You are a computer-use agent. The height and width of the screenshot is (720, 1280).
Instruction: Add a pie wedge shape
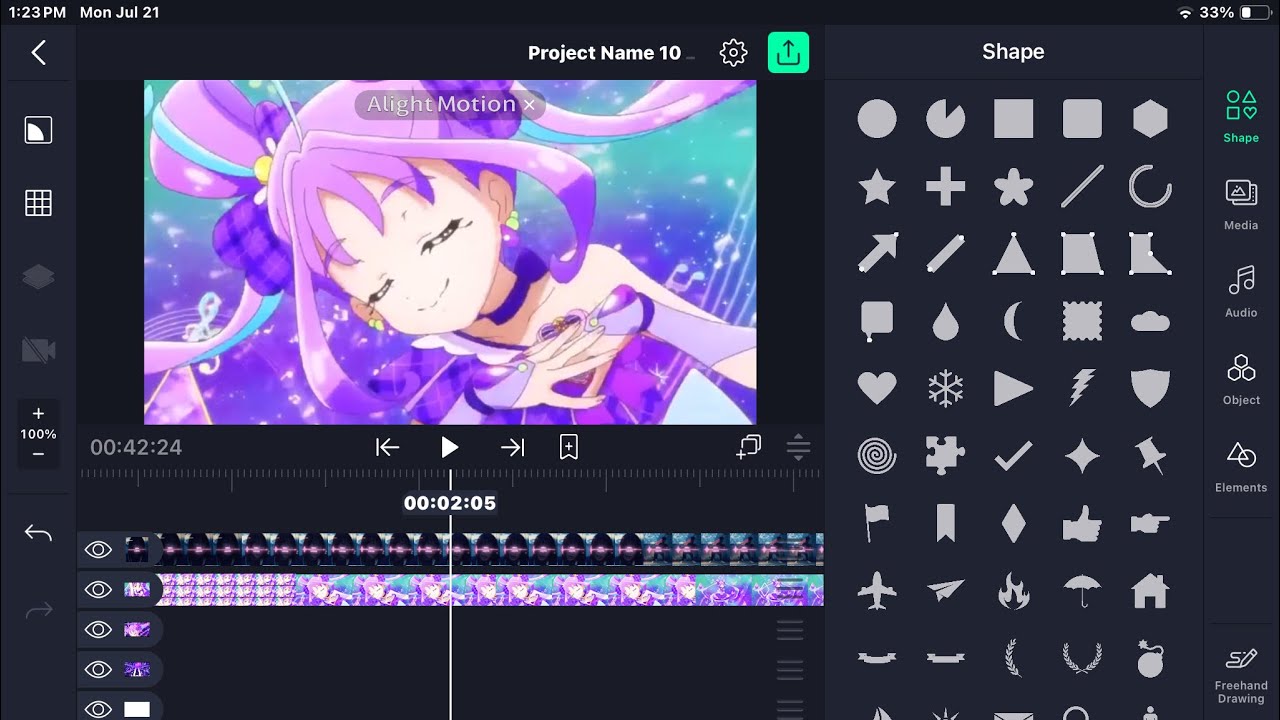(x=945, y=118)
